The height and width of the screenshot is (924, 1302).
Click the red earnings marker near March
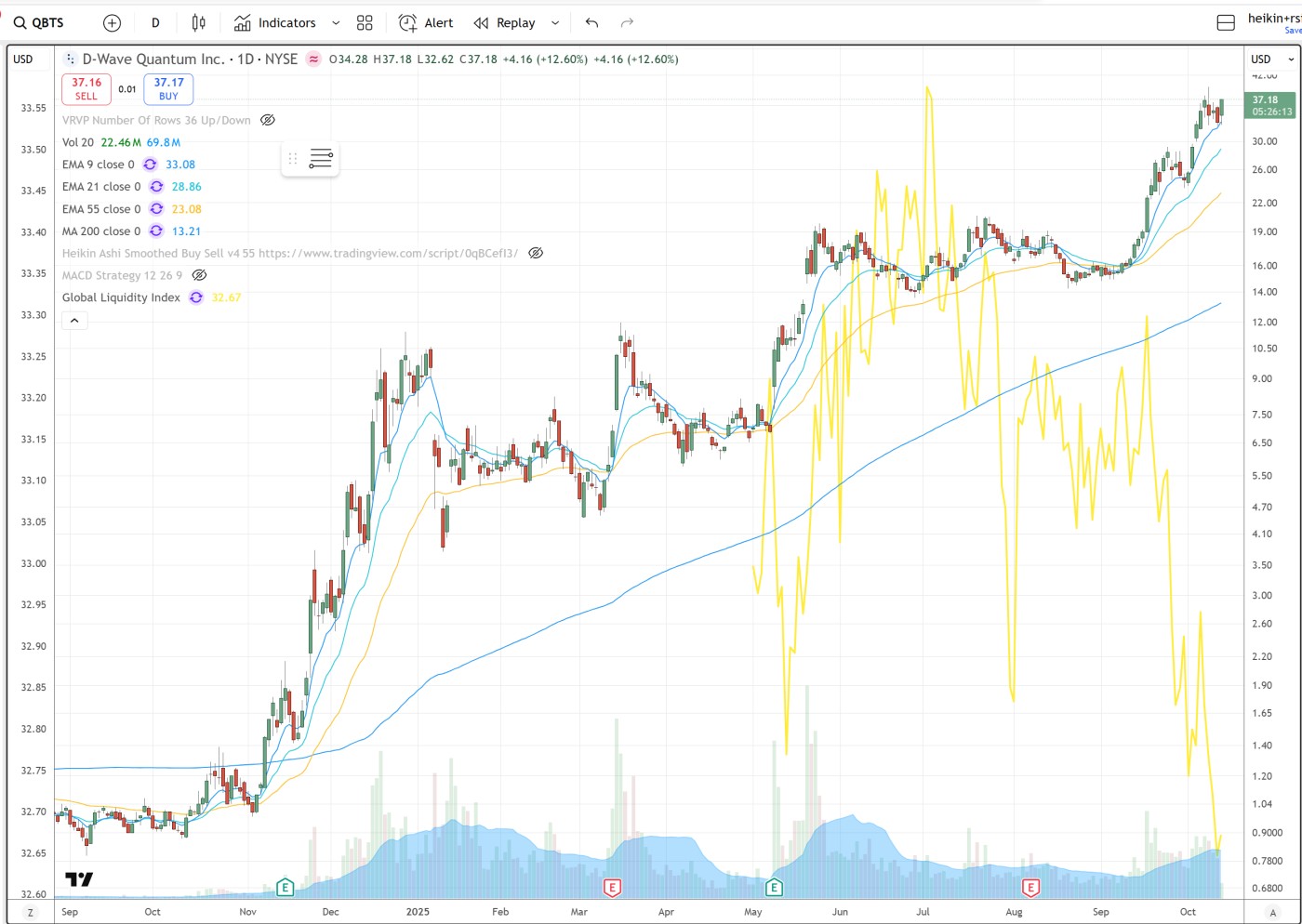(612, 888)
